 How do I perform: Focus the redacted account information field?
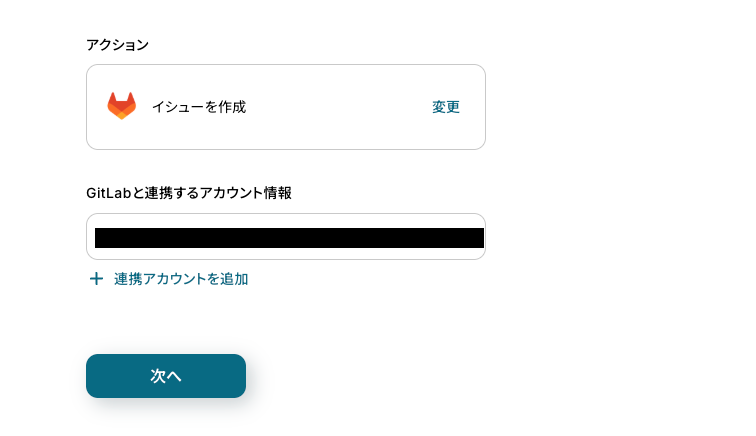[x=286, y=237]
